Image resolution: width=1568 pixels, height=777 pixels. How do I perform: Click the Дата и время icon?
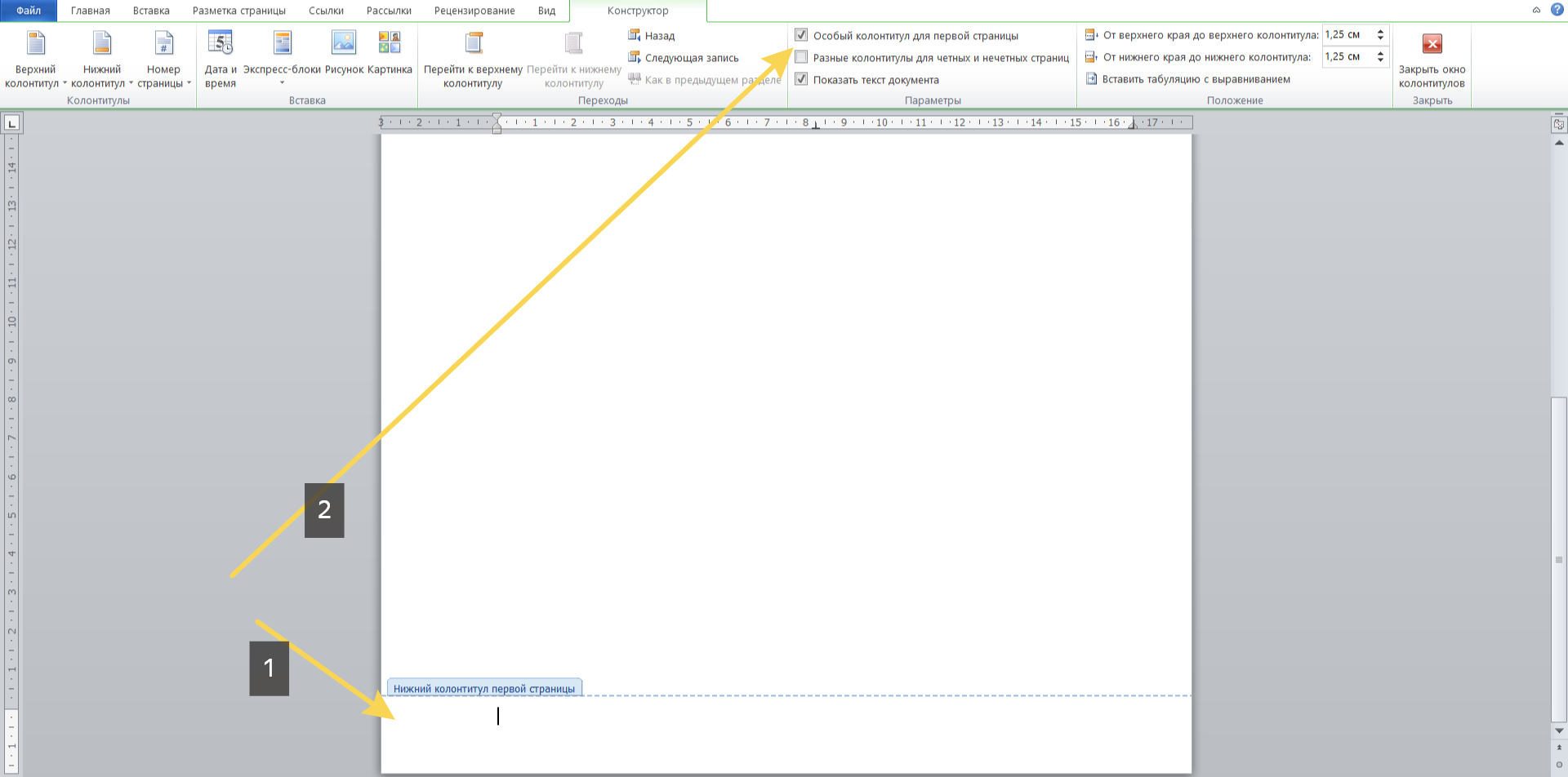(x=220, y=43)
